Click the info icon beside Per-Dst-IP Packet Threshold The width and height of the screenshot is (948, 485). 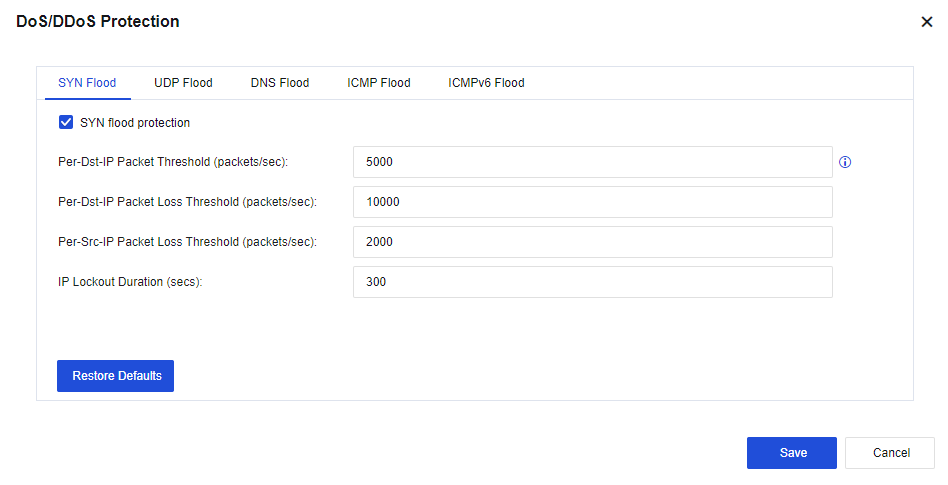click(845, 162)
